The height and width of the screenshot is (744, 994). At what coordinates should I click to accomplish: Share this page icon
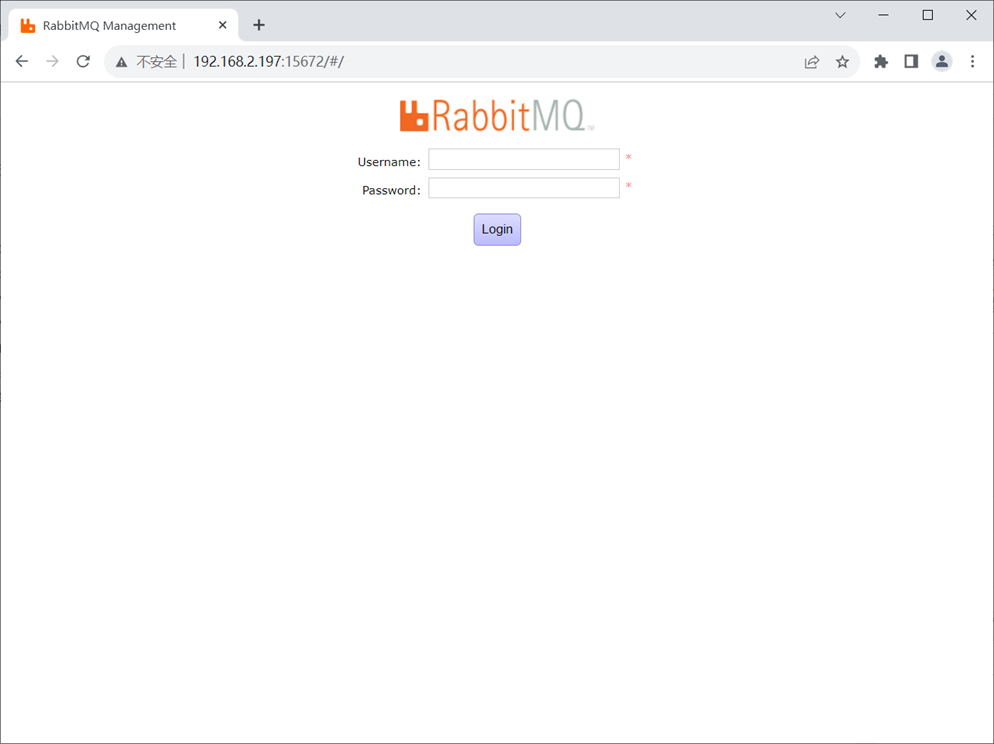click(811, 61)
